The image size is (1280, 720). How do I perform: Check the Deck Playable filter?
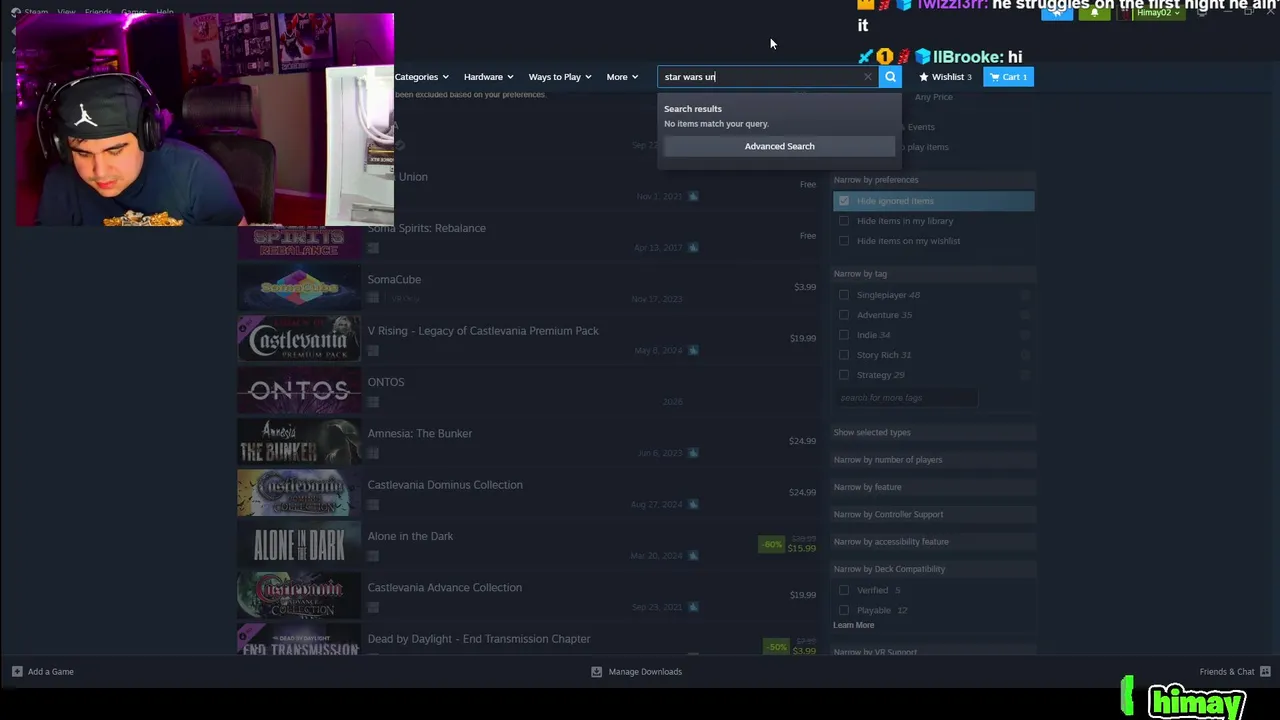tap(844, 610)
